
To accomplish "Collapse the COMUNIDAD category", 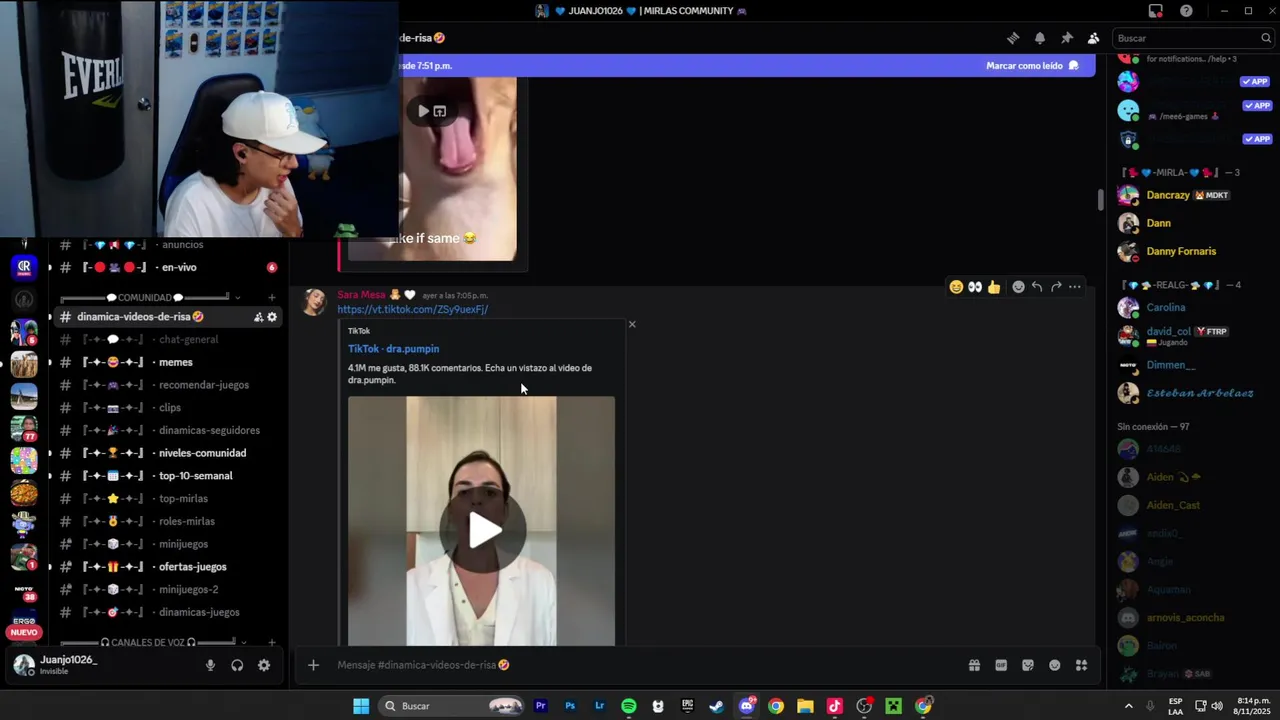I will (150, 298).
